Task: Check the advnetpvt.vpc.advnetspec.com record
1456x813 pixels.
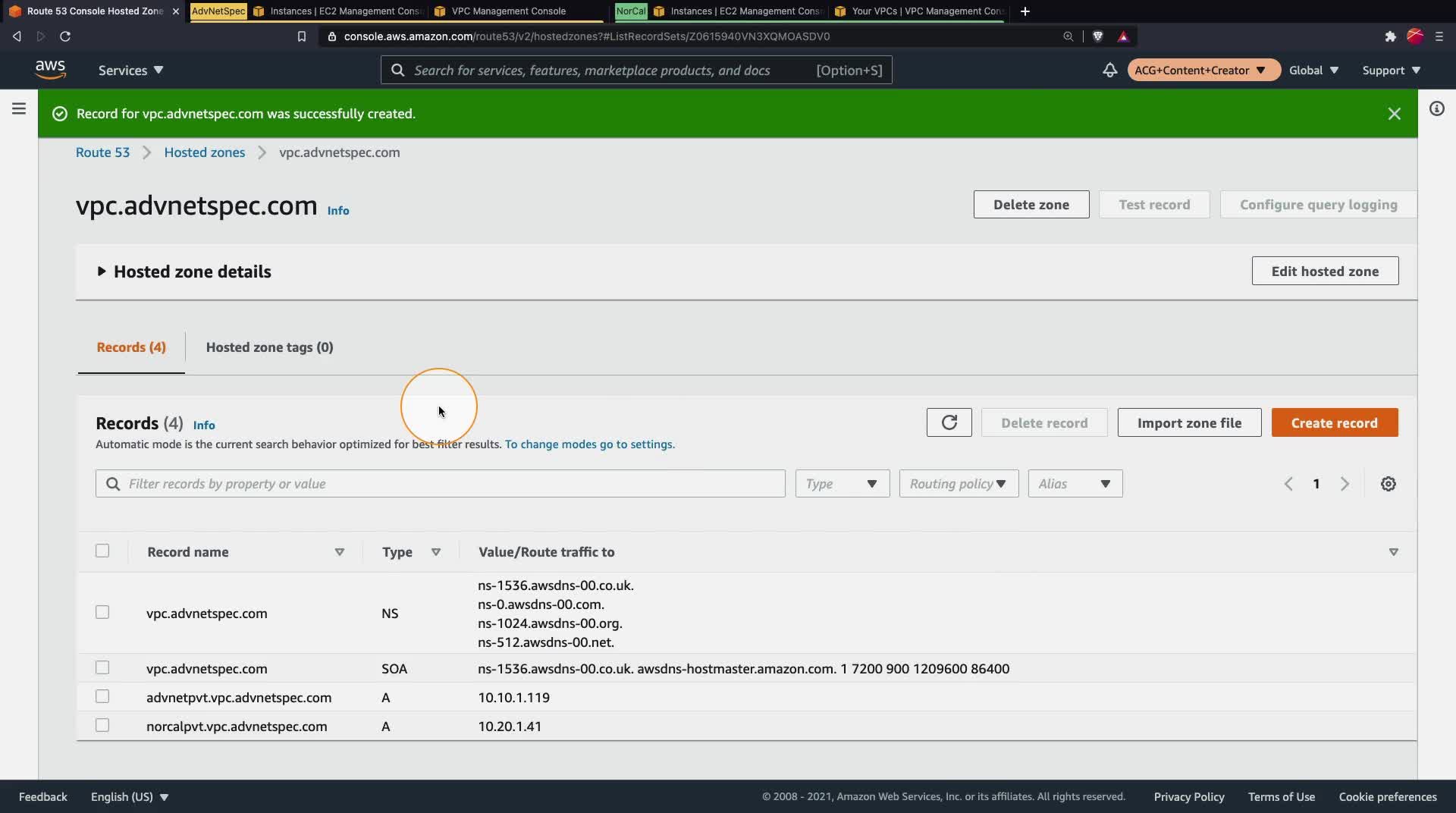Action: coord(102,696)
